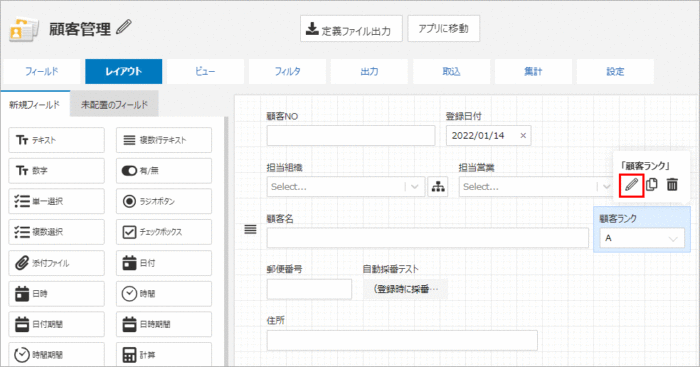This screenshot has width=700, height=367.
Task: Add a 計算 field
Action: (x=164, y=354)
